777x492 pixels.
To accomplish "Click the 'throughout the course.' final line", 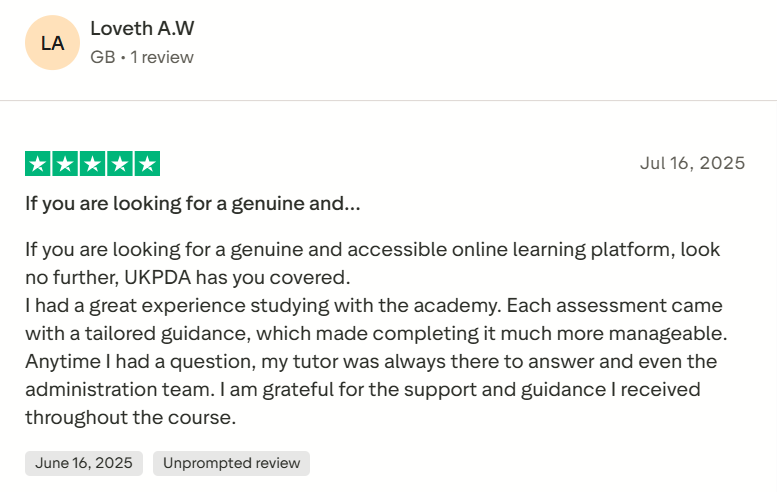I will [x=130, y=417].
